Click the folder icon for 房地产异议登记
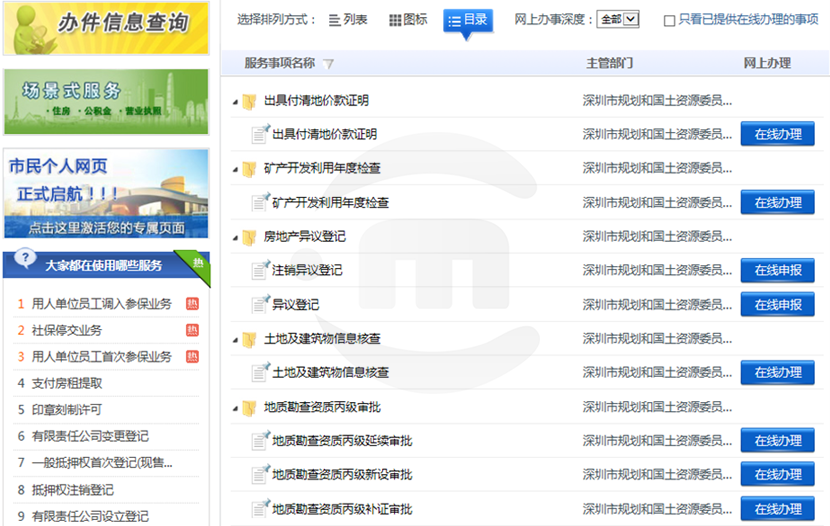This screenshot has height=526, width=830. 249,237
